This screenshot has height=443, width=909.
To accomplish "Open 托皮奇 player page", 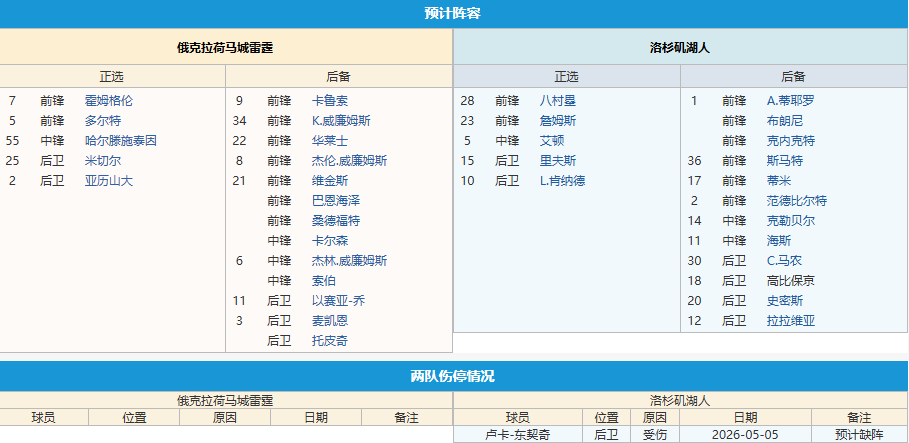I will coord(330,341).
